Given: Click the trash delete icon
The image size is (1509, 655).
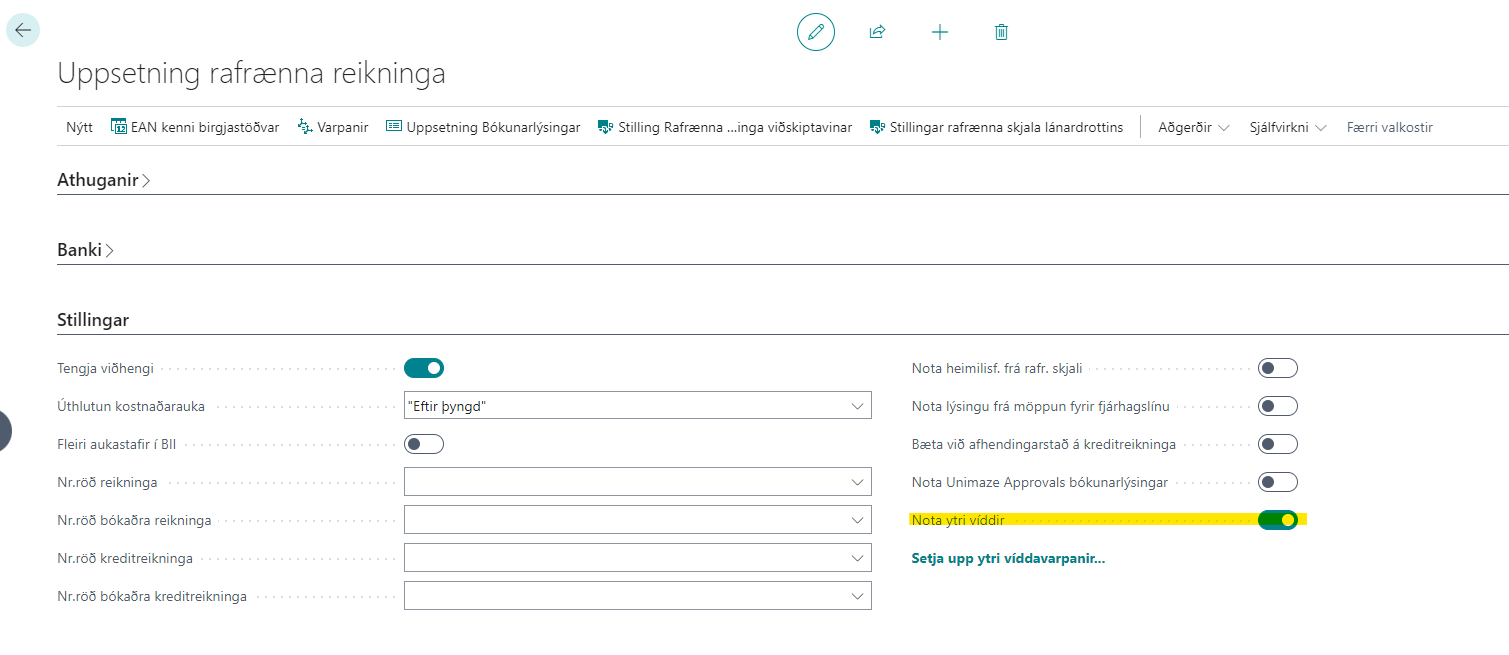Looking at the screenshot, I should (1001, 32).
